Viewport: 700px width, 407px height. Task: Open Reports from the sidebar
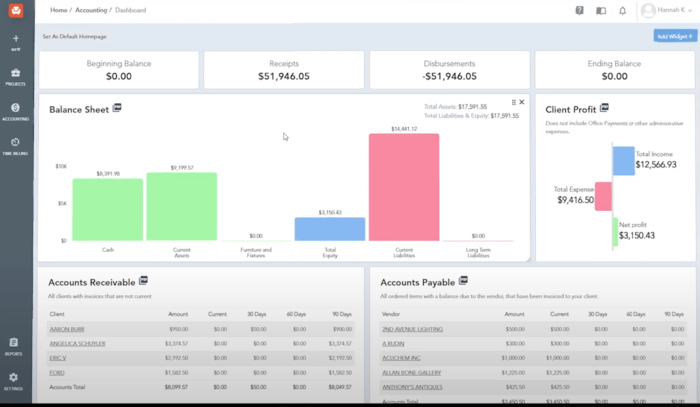[x=14, y=344]
